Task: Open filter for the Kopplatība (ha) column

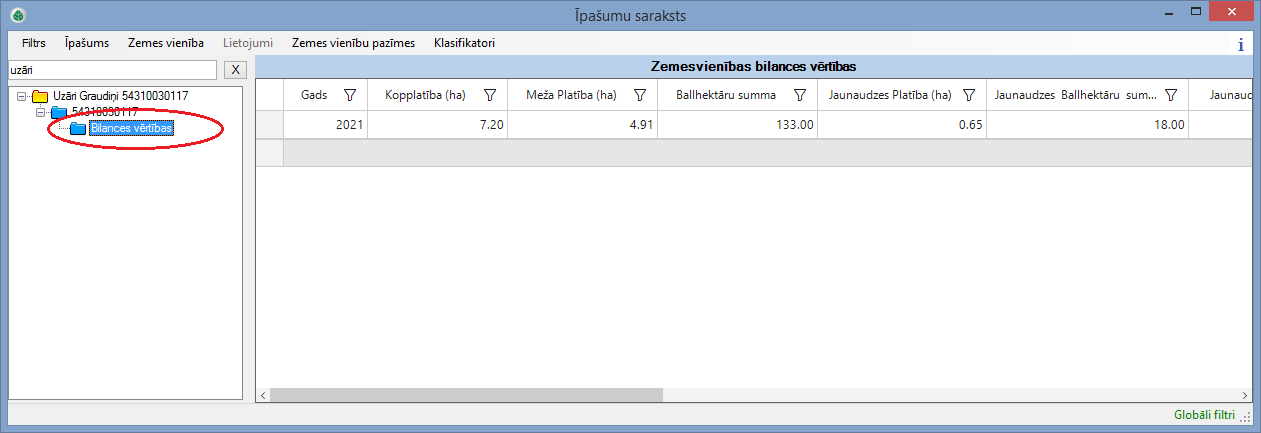Action: click(x=490, y=95)
